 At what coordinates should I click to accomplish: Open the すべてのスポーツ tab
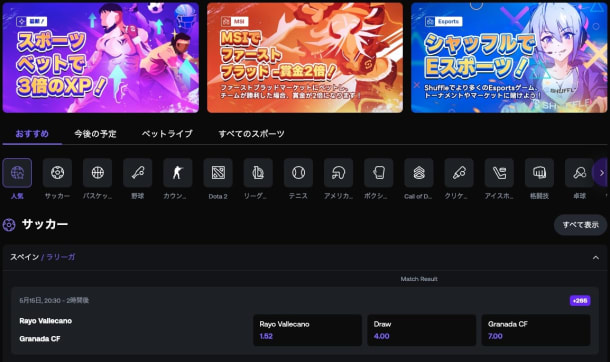(x=251, y=134)
